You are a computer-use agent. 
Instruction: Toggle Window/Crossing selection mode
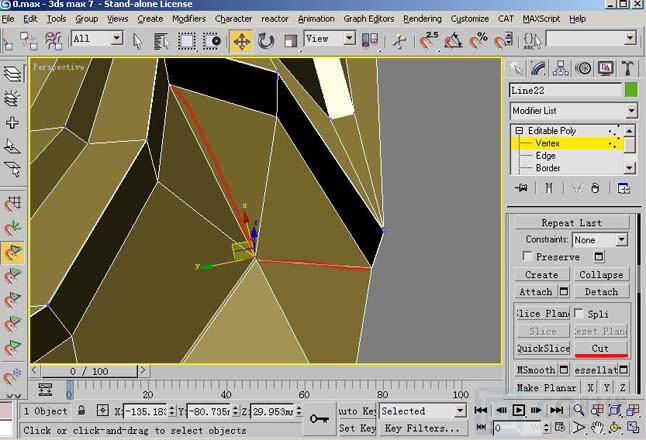tap(212, 41)
